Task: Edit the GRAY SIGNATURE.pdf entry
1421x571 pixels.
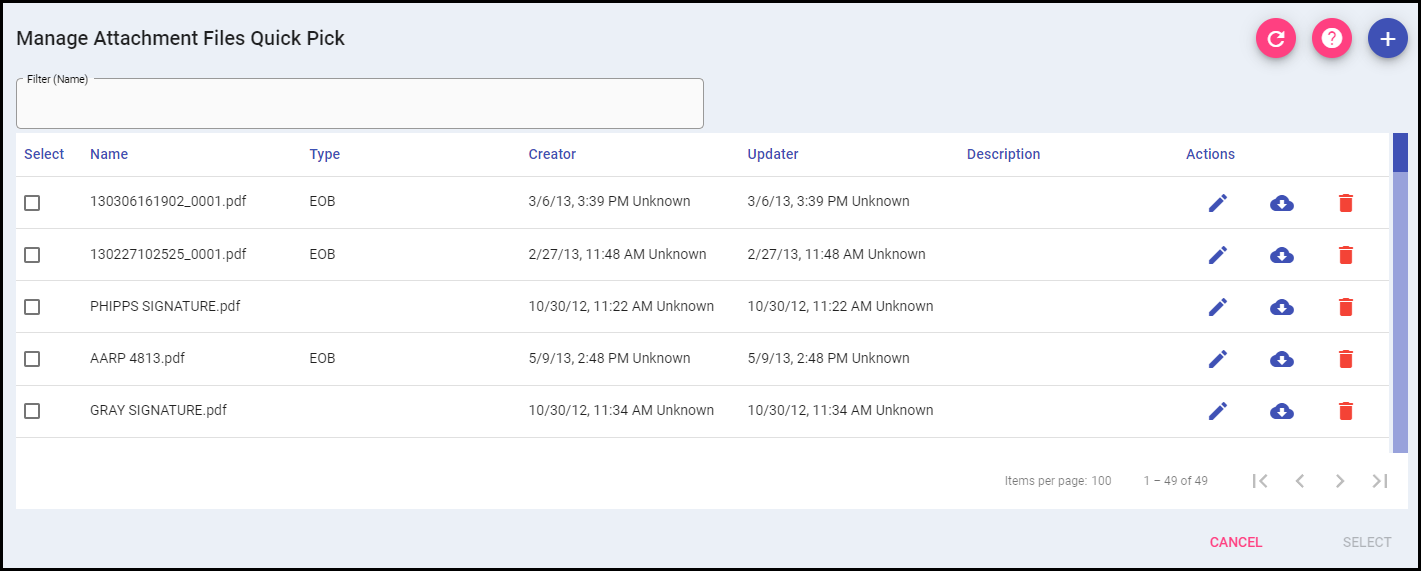Action: click(x=1217, y=411)
